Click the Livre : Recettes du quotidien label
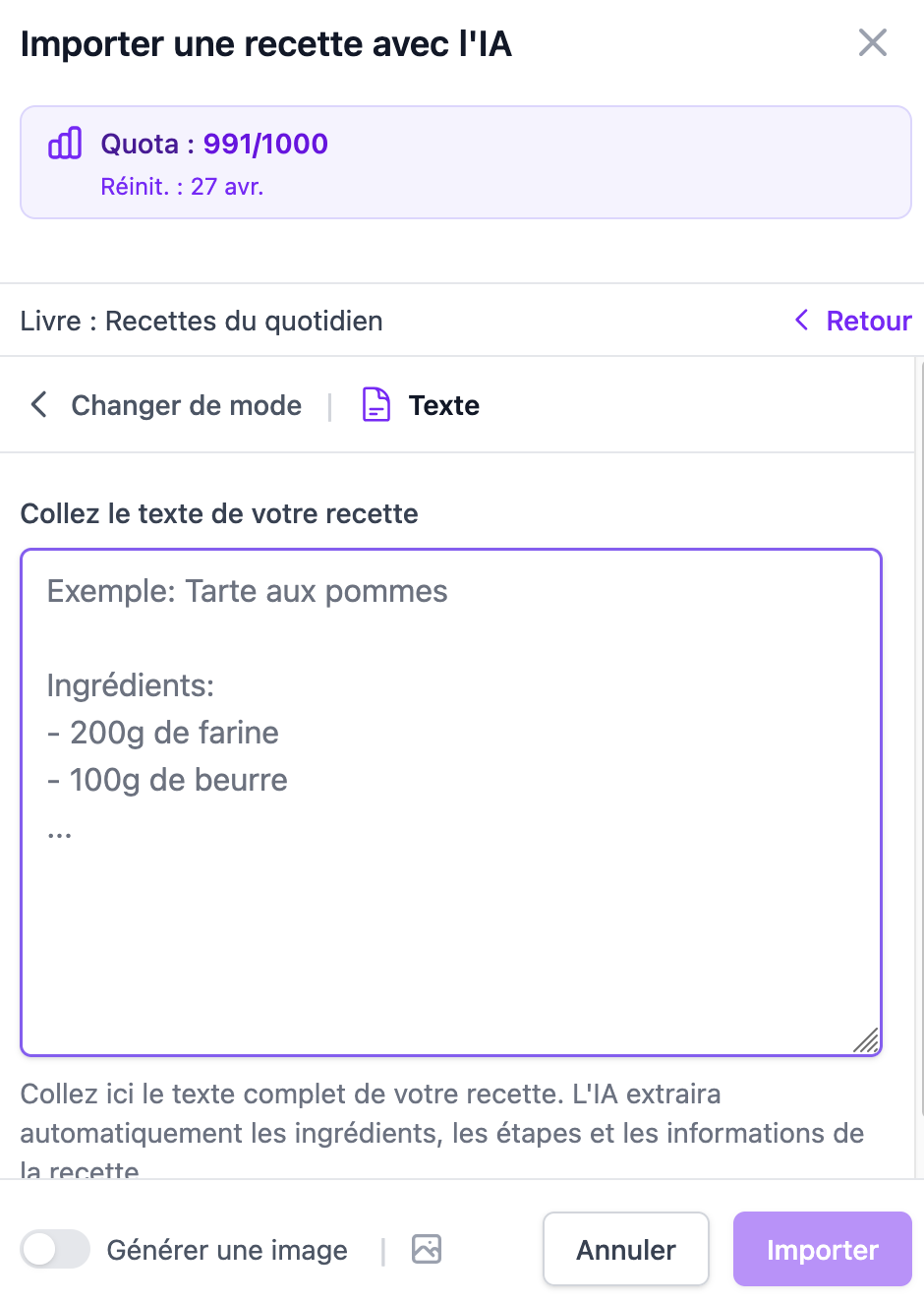This screenshot has width=924, height=1302. [202, 320]
